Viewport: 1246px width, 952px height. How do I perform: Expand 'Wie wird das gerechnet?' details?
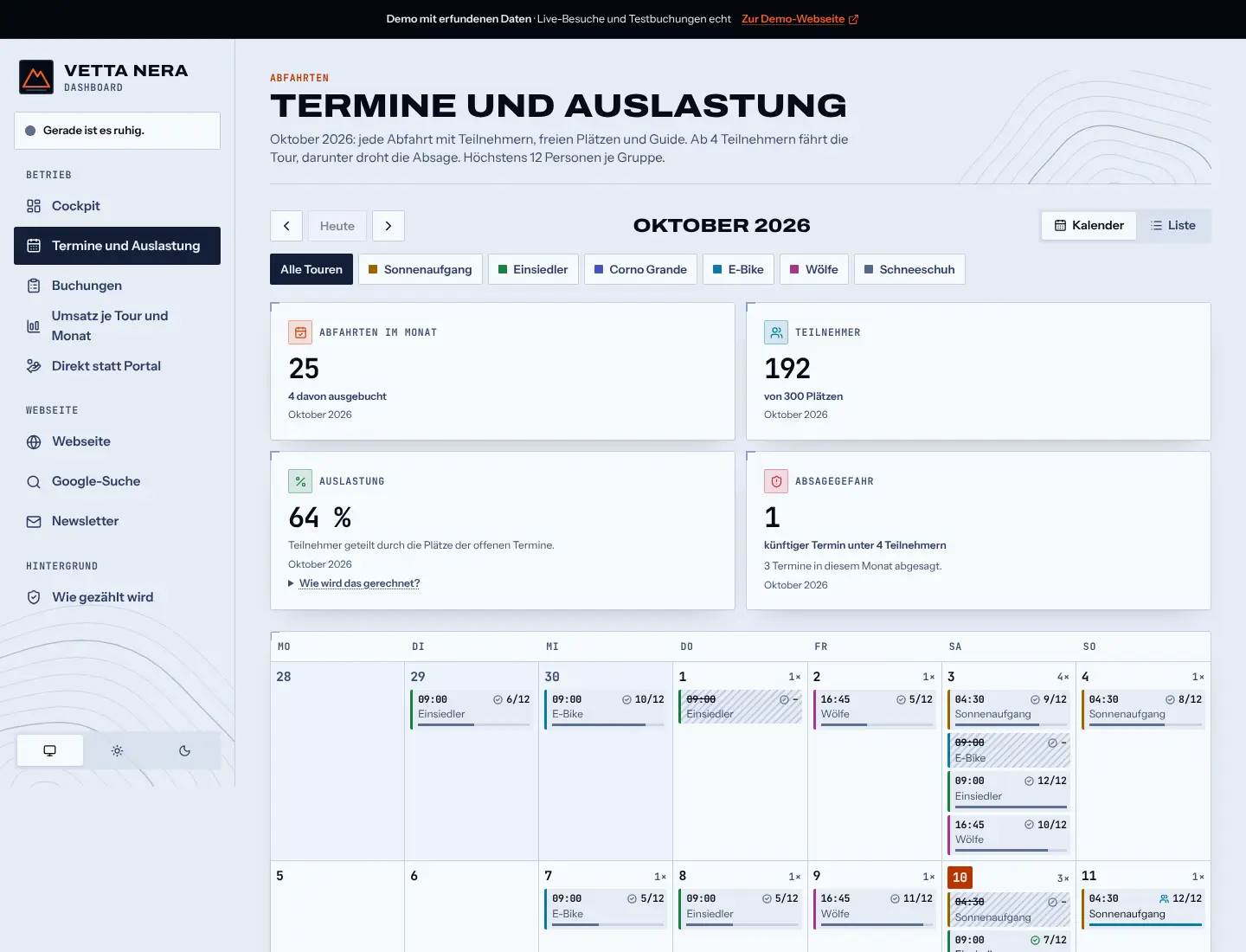point(359,583)
